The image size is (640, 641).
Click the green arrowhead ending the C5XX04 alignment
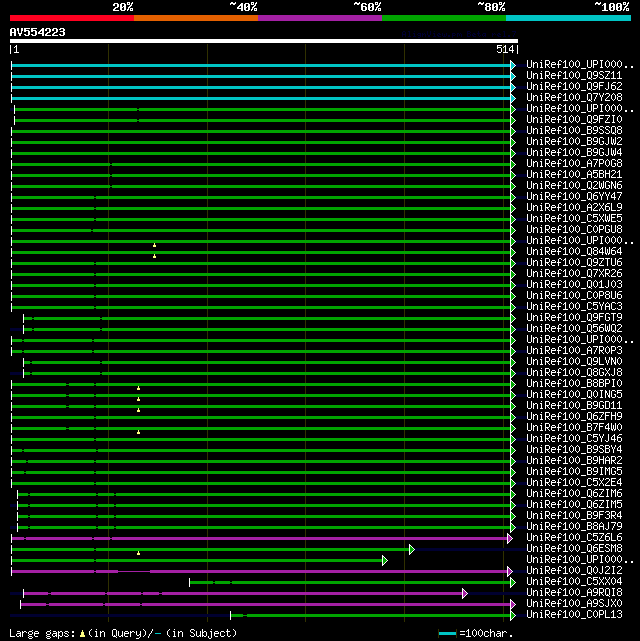(x=513, y=583)
